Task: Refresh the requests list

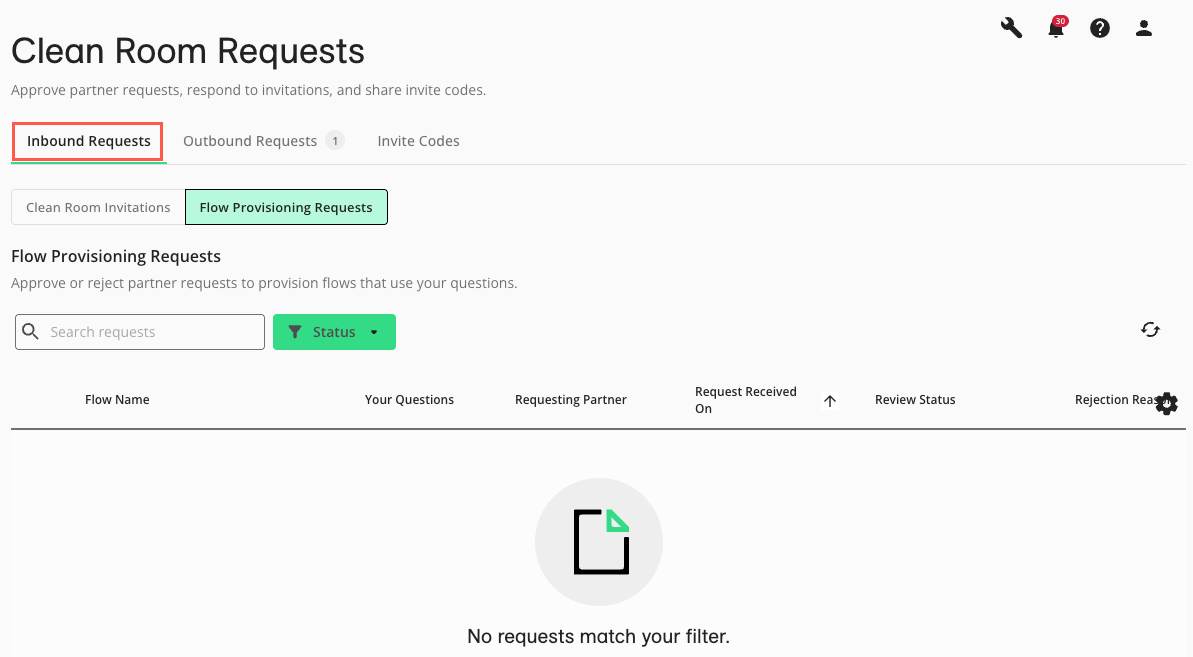Action: pos(1150,329)
